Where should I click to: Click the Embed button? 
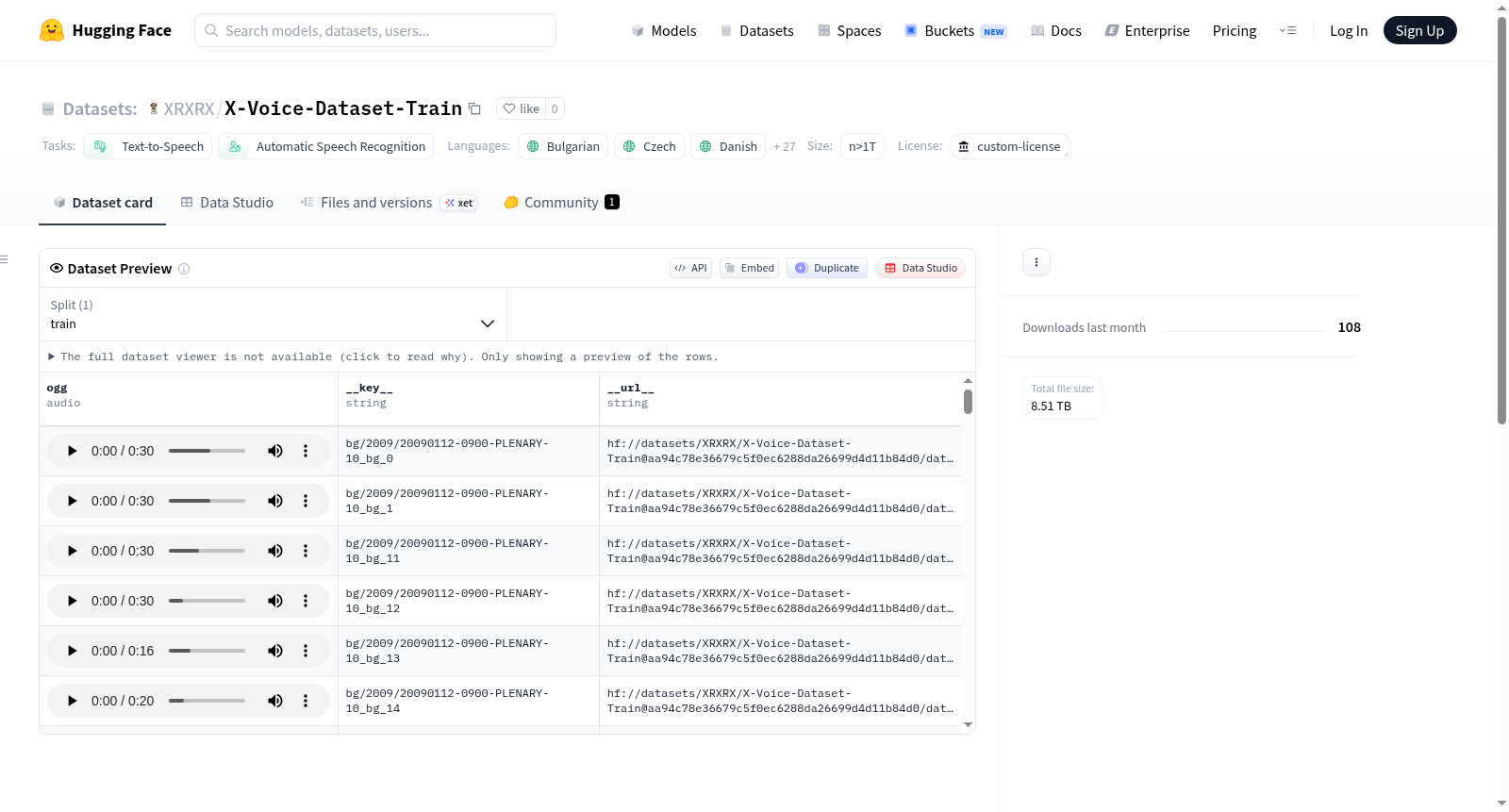(x=750, y=268)
